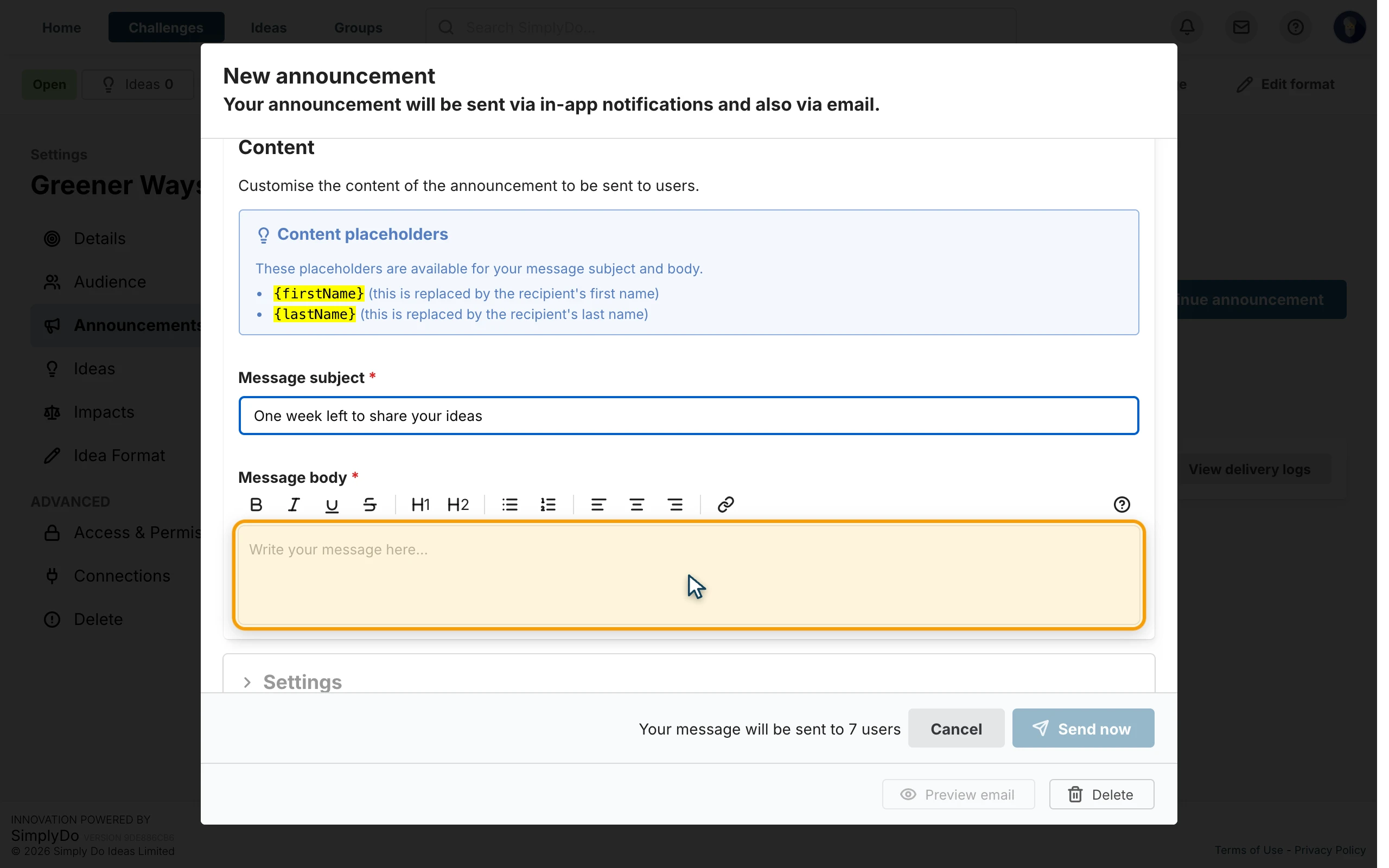
Task: Open the mail inbox icon
Action: coord(1241,27)
